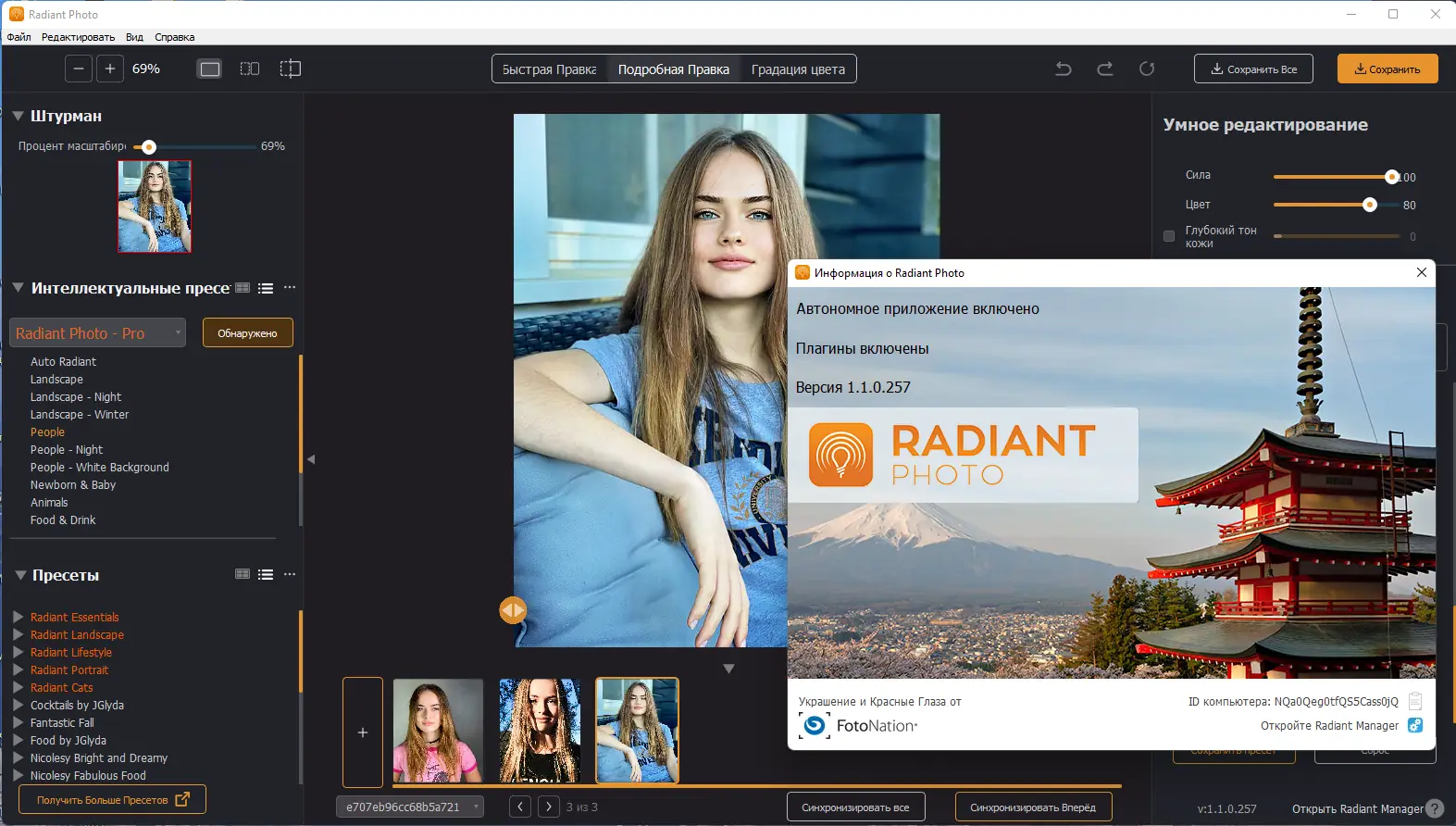Select single image view mode icon
Image resolution: width=1456 pixels, height=826 pixels.
(x=210, y=69)
